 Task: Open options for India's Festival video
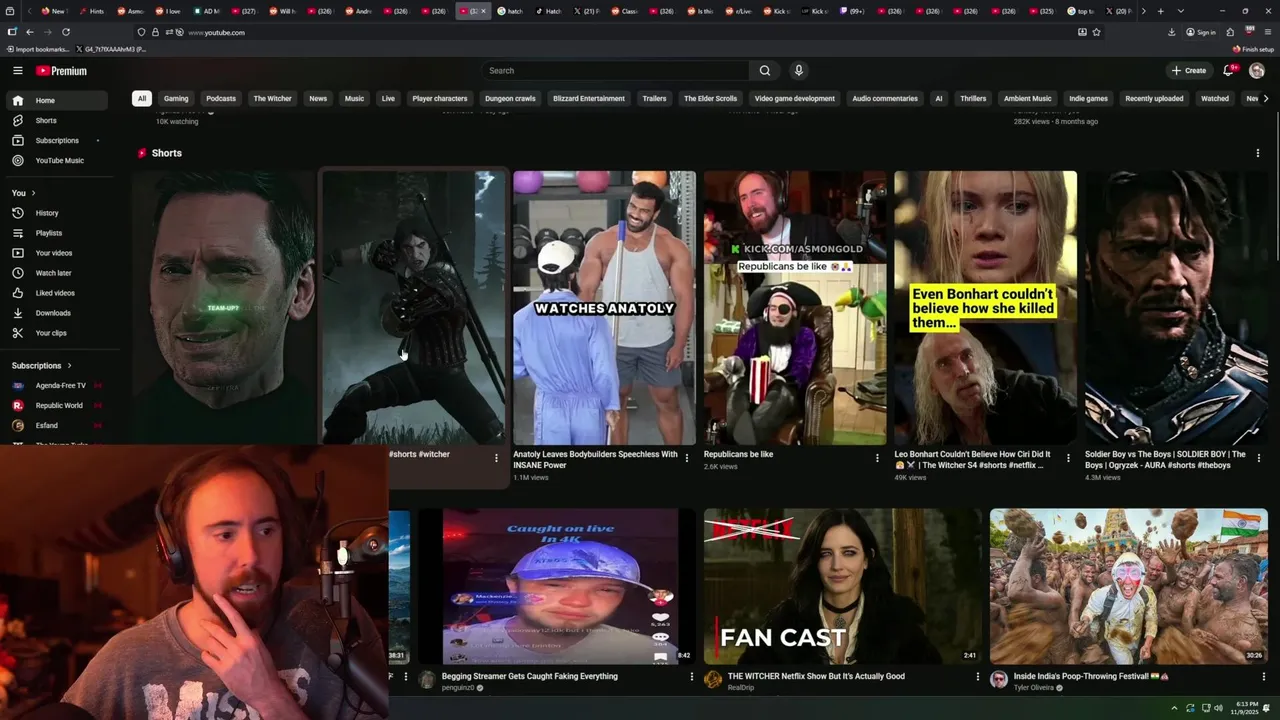(x=1264, y=677)
